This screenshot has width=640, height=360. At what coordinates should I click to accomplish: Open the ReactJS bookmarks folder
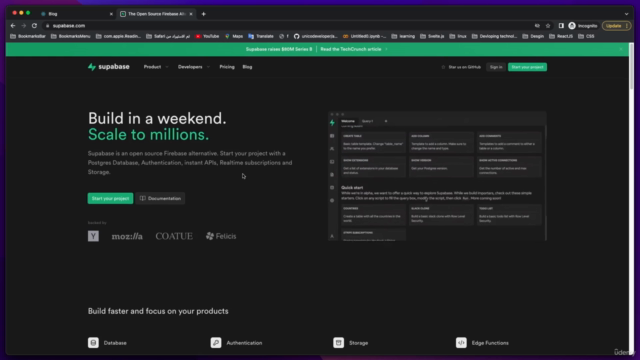pos(561,36)
